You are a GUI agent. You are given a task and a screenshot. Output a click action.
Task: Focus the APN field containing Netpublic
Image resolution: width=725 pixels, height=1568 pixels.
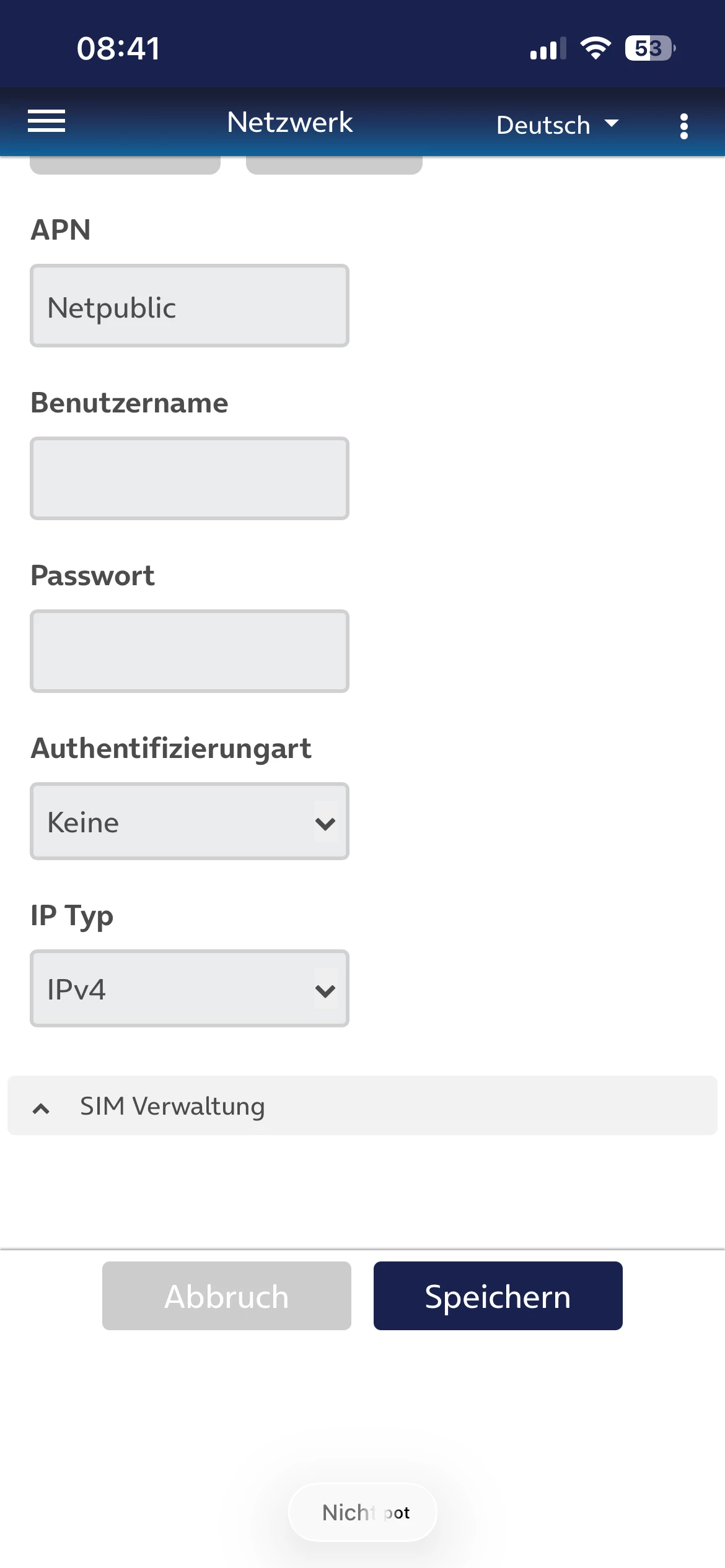click(x=189, y=307)
